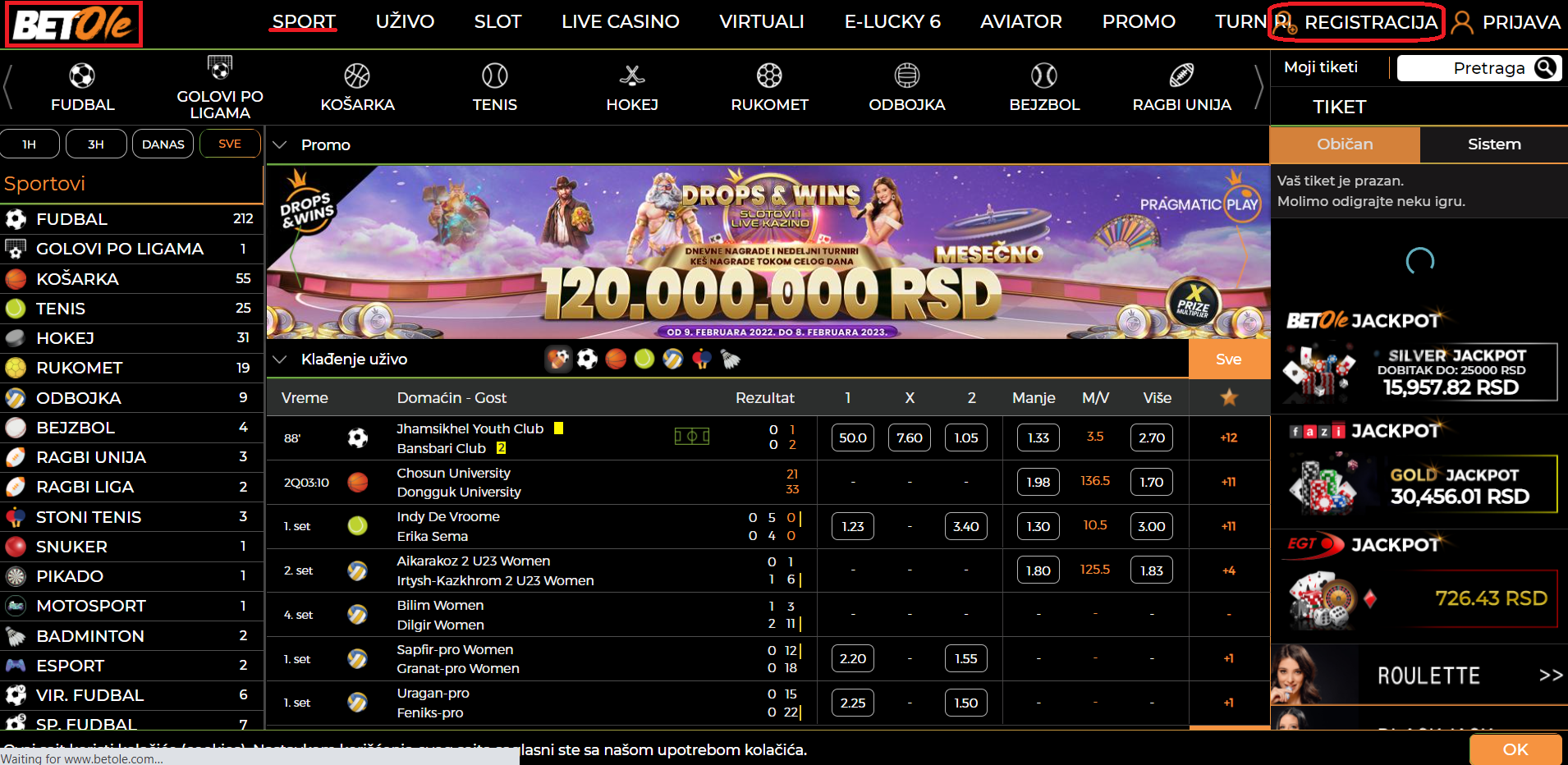
Task: Open SLOT top menu
Action: (497, 22)
